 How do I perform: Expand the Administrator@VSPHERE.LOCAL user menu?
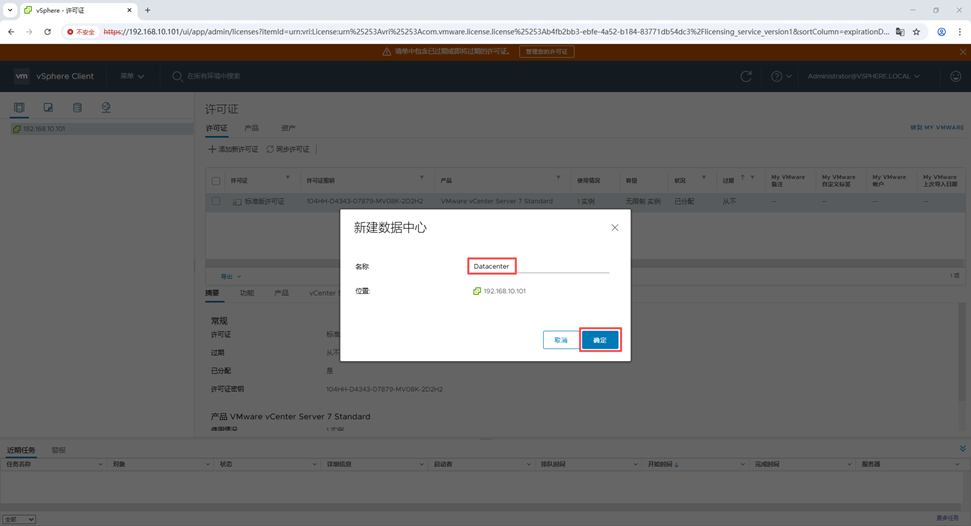(x=864, y=76)
